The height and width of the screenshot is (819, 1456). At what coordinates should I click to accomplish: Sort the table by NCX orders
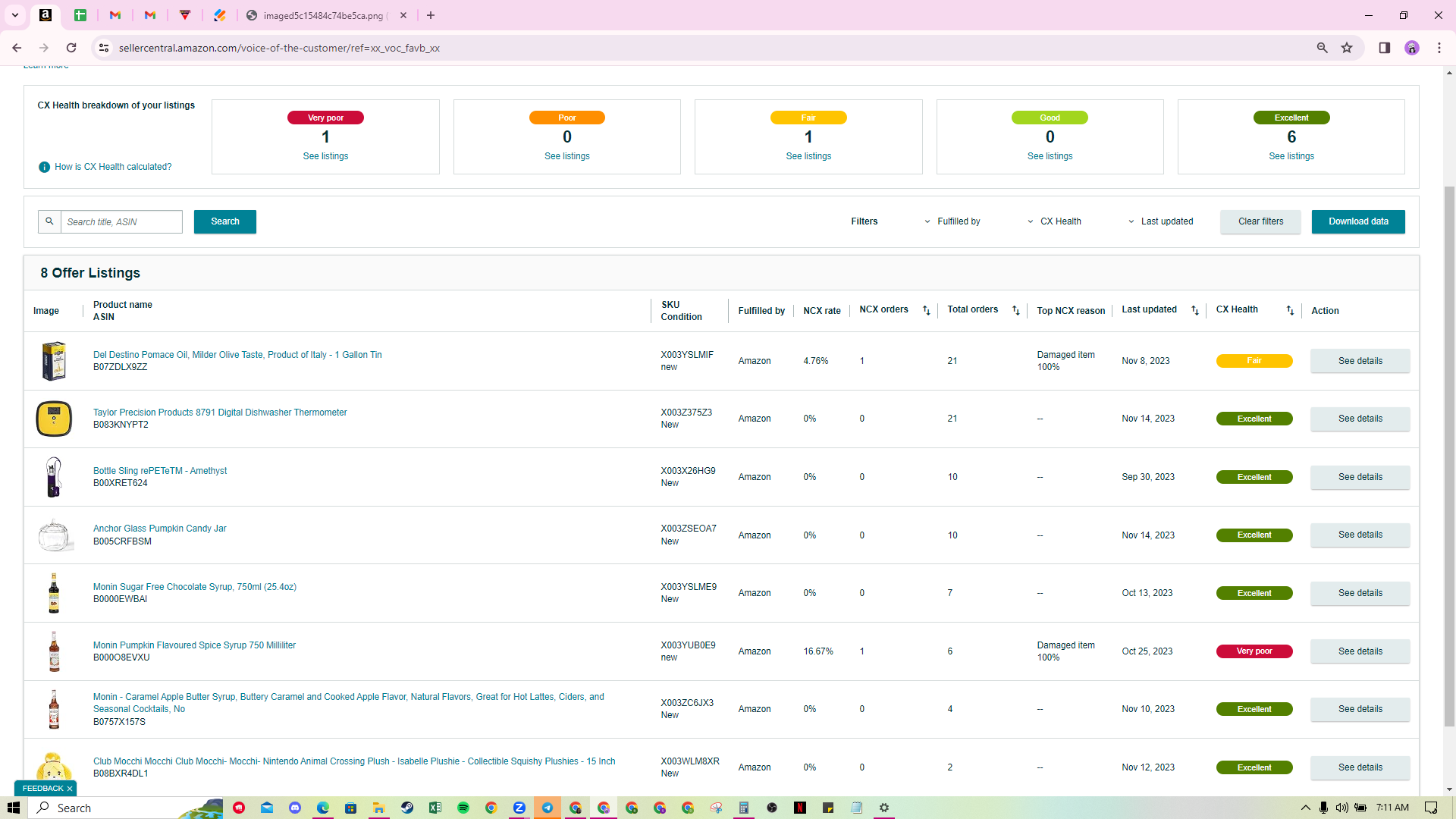(x=926, y=310)
